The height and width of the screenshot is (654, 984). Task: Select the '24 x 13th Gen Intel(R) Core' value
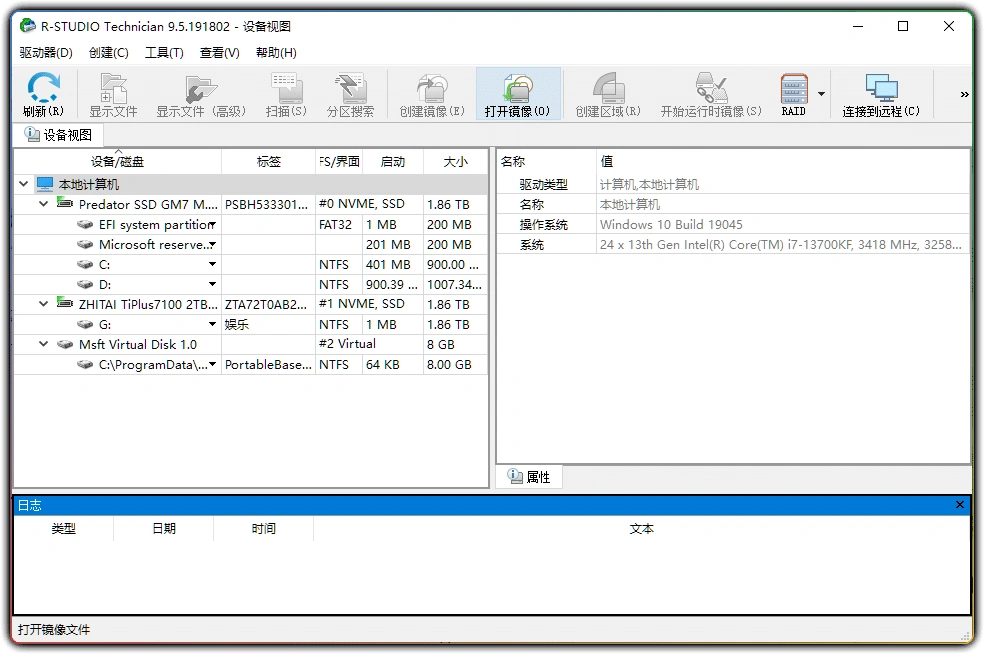click(780, 245)
